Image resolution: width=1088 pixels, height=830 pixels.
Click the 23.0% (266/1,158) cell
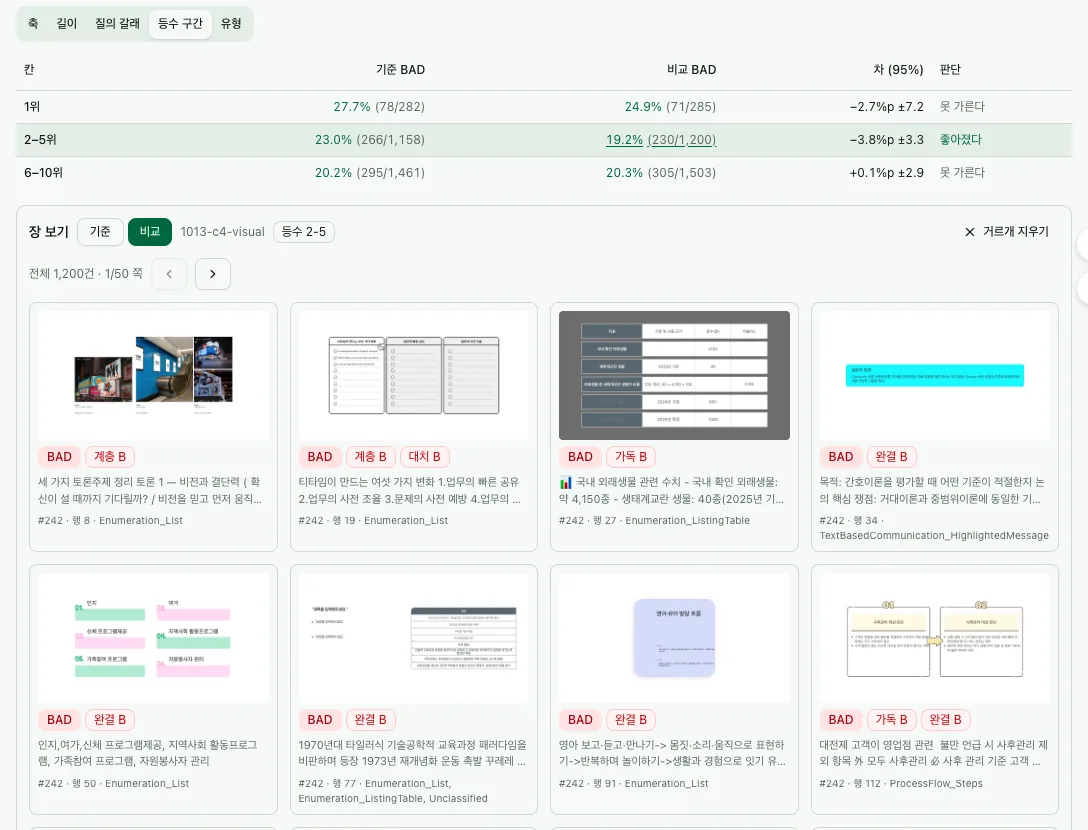click(x=370, y=139)
